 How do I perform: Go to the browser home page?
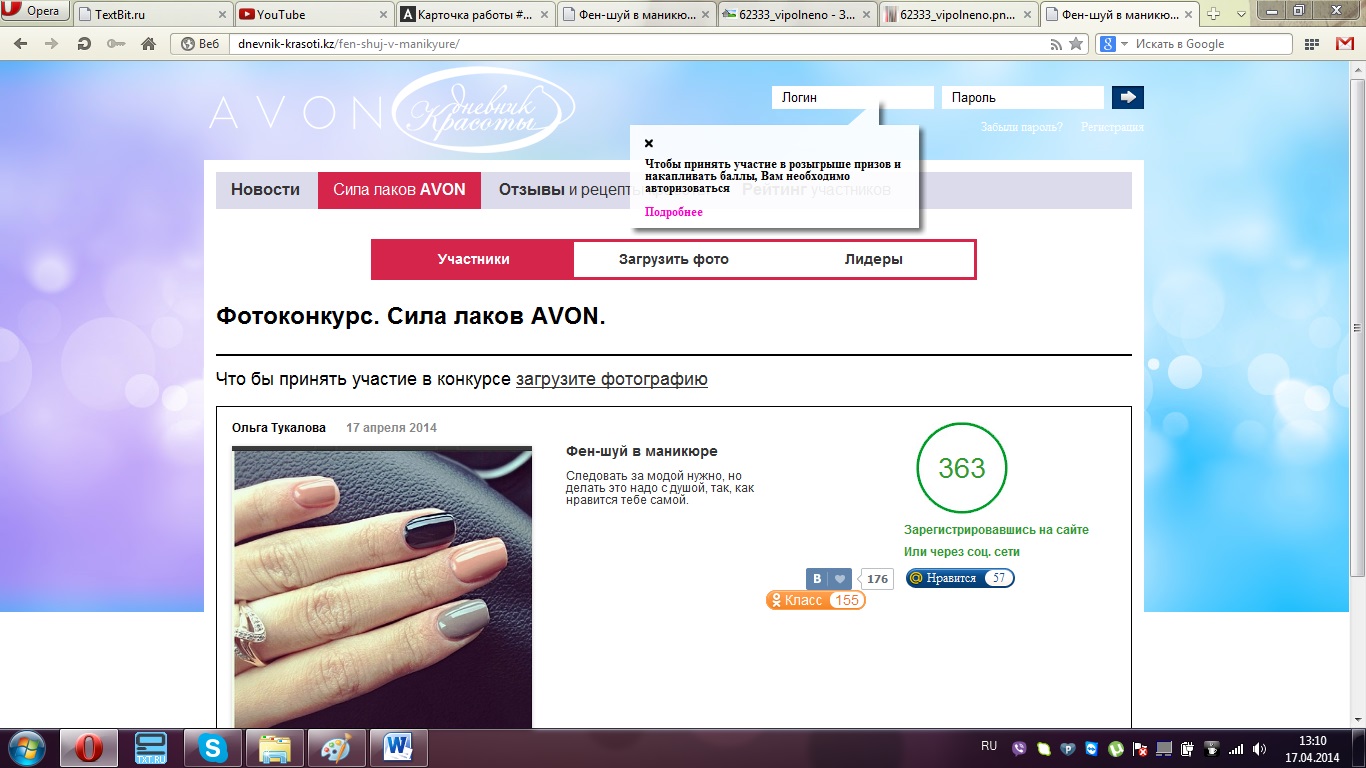click(148, 44)
